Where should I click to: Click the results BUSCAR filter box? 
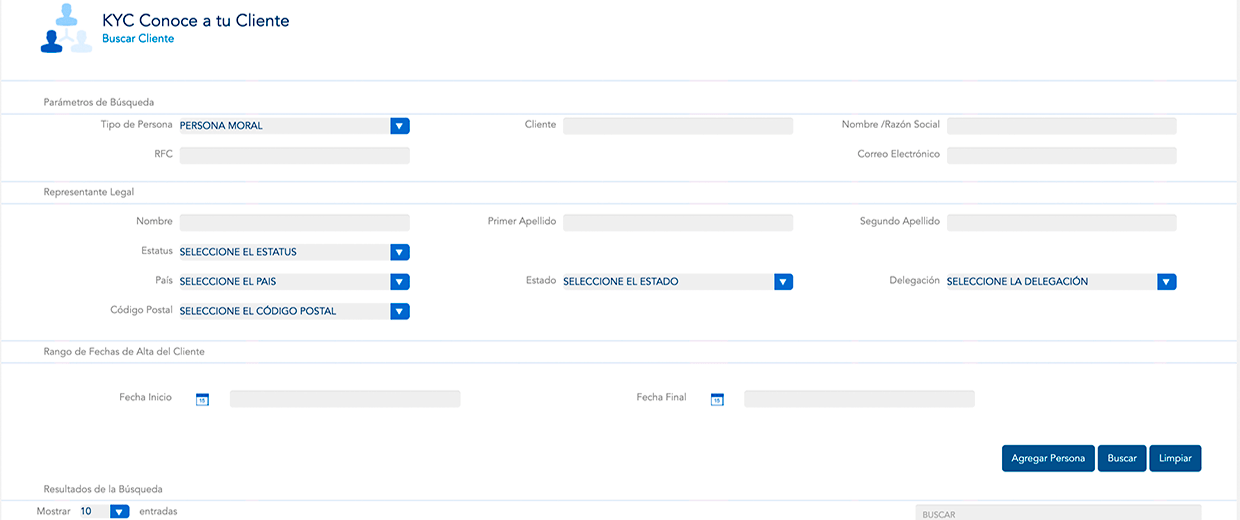point(1057,513)
